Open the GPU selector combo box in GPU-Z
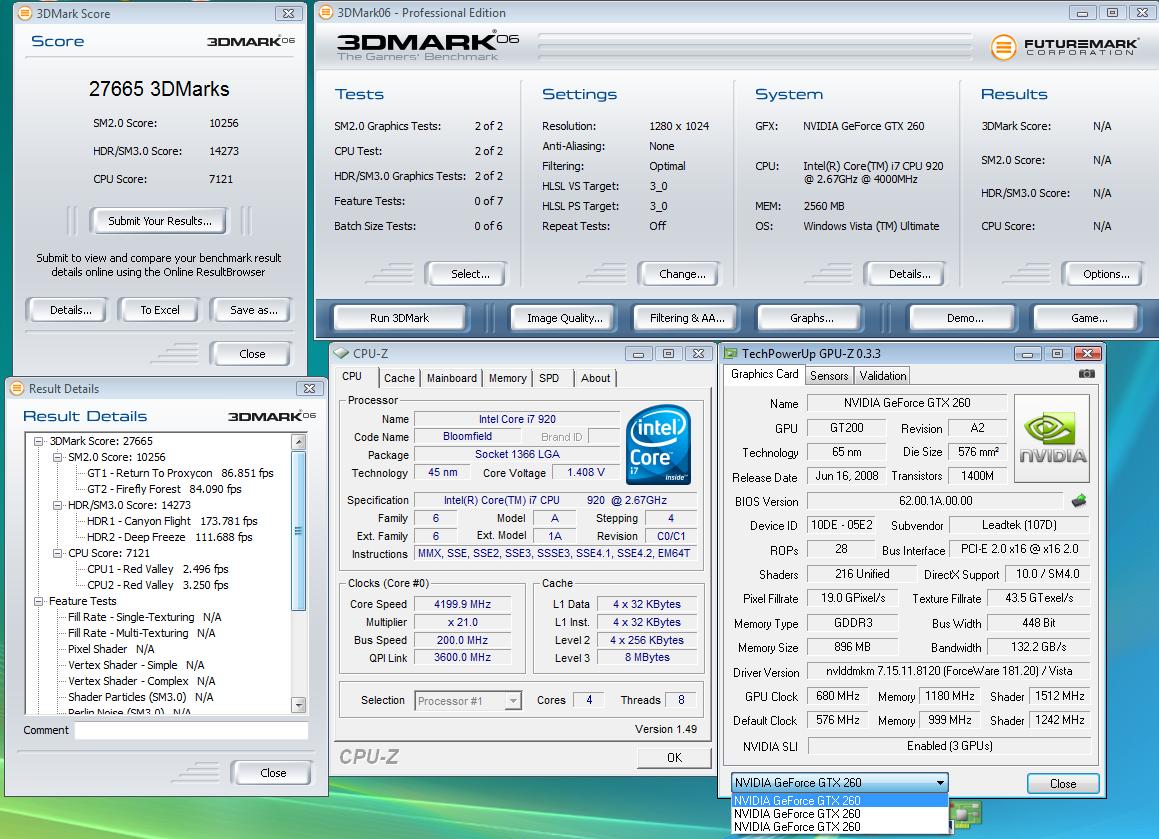This screenshot has width=1159, height=839. tap(840, 783)
